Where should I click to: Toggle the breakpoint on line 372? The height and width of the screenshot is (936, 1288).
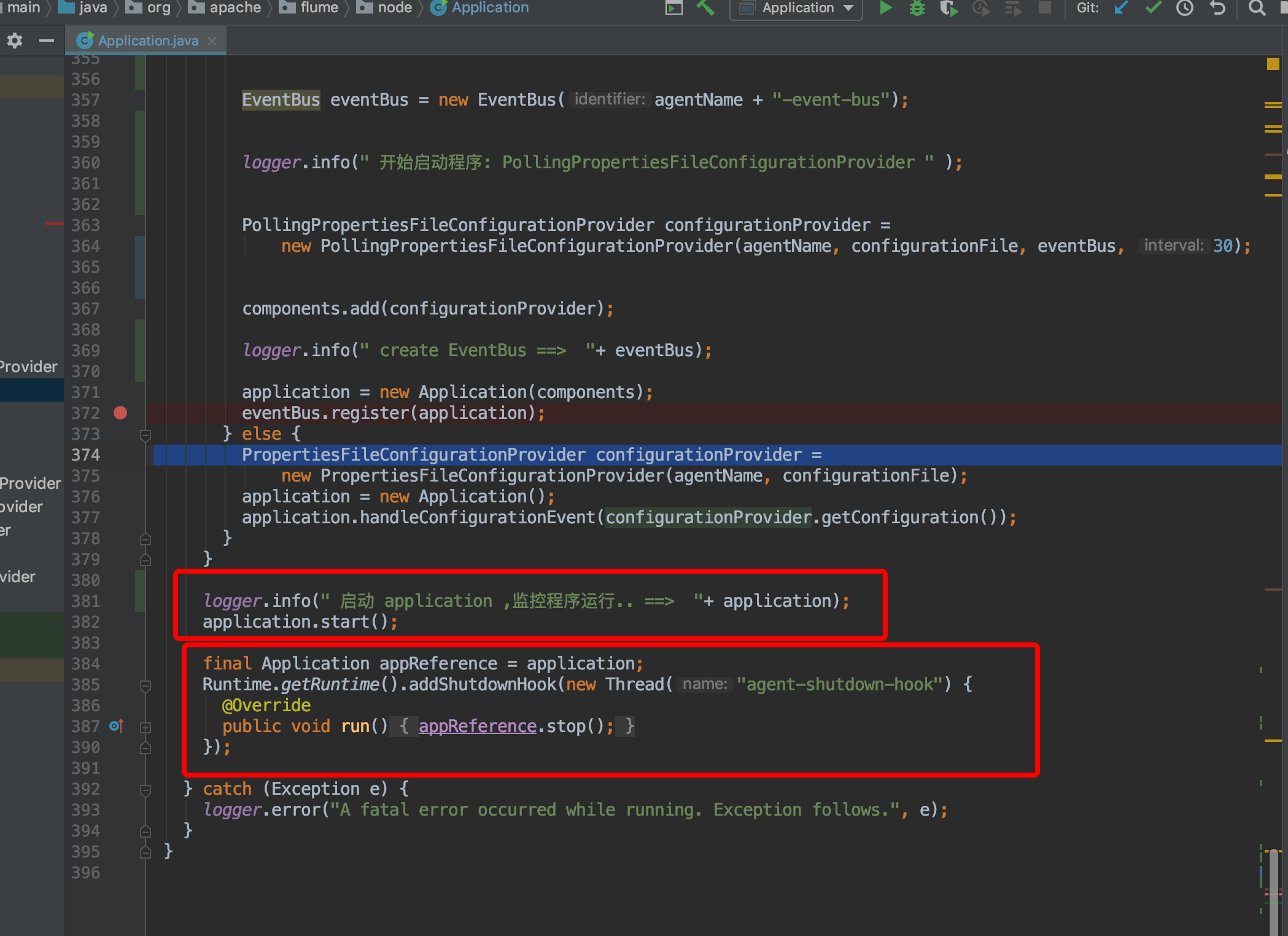click(x=120, y=413)
